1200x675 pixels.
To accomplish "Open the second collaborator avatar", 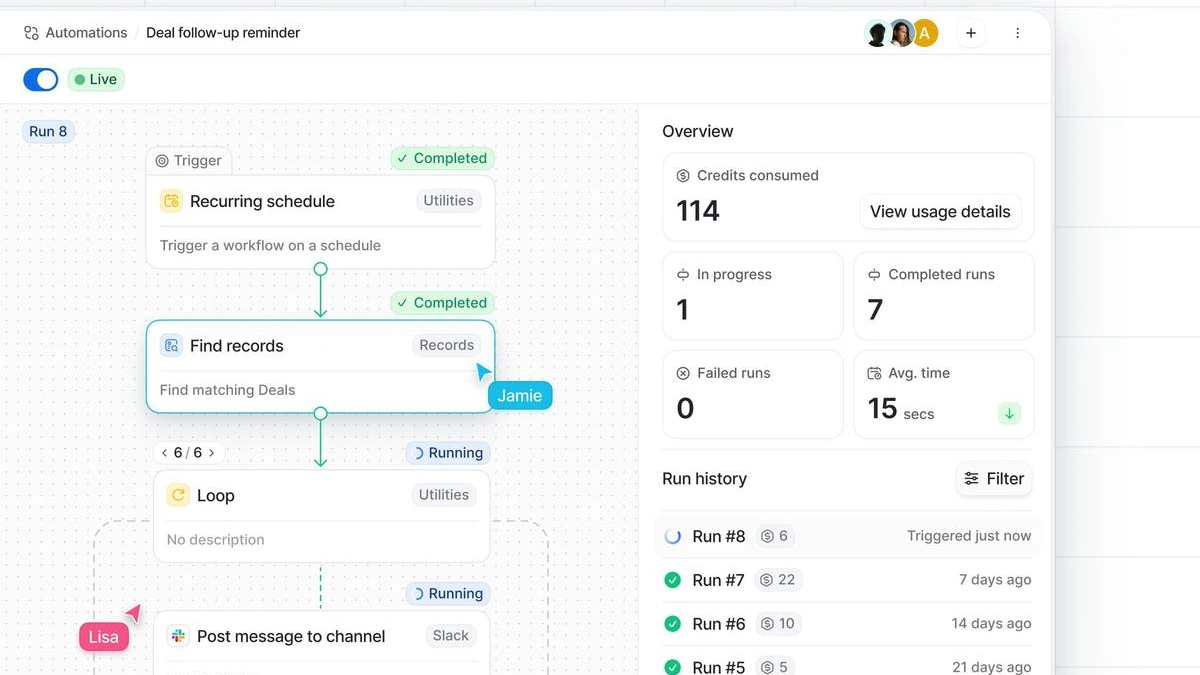I will (901, 33).
